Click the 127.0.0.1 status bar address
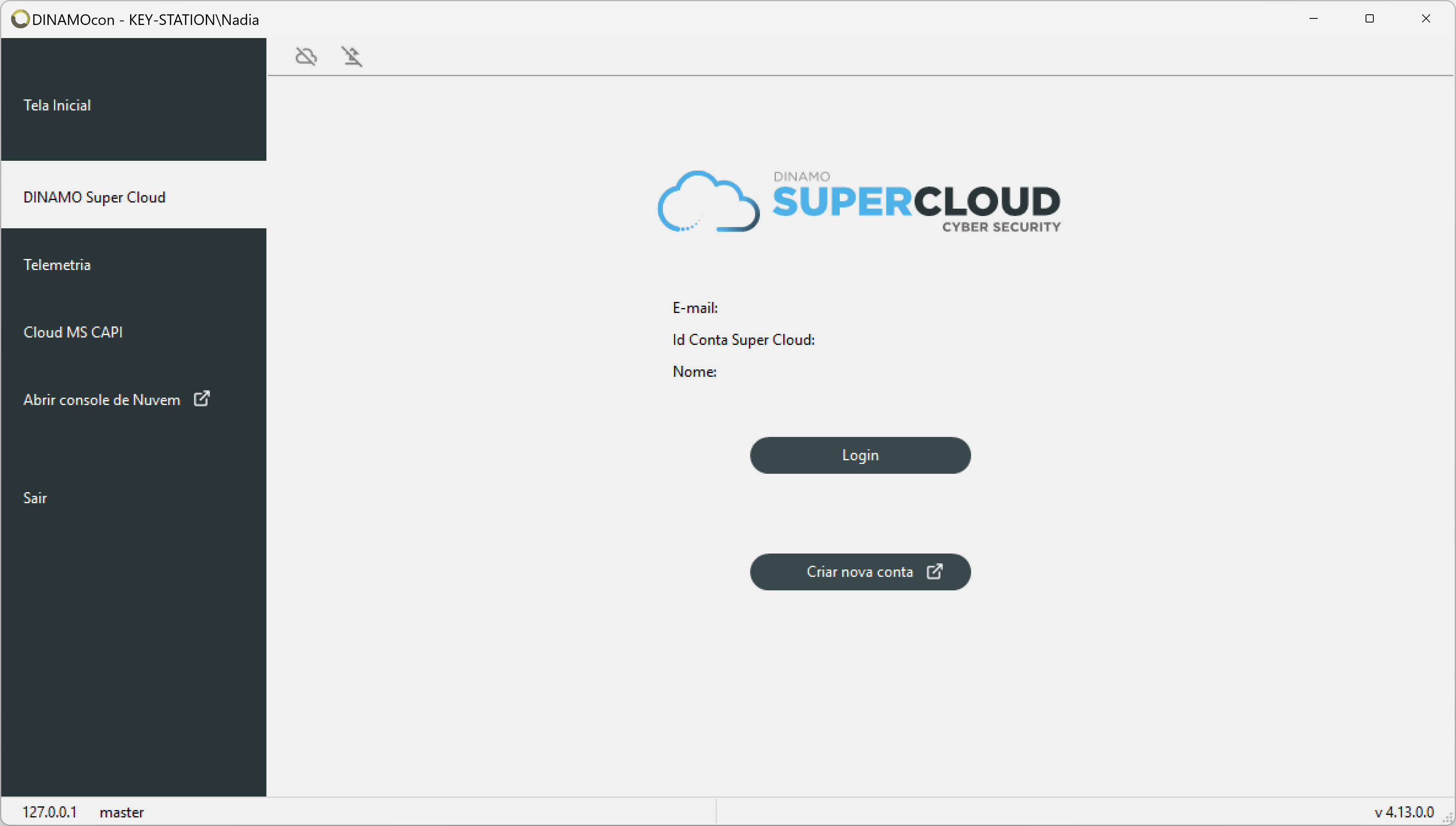The width and height of the screenshot is (1456, 826). point(50,812)
